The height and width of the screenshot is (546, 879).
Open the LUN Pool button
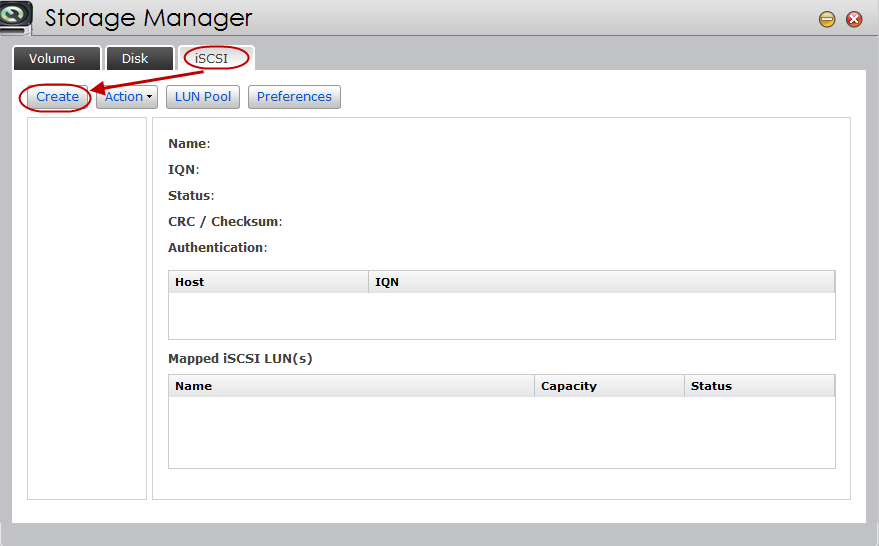tap(203, 97)
